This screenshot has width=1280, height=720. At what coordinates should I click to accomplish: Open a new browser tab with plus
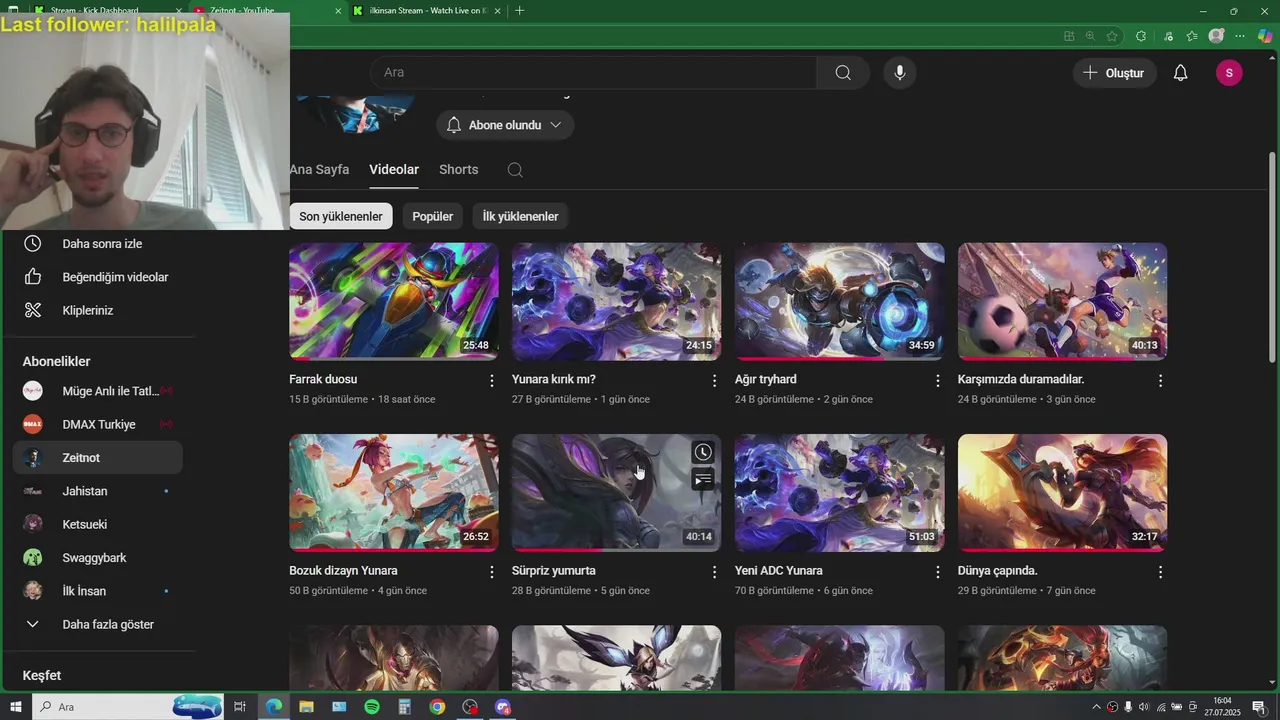coord(519,10)
